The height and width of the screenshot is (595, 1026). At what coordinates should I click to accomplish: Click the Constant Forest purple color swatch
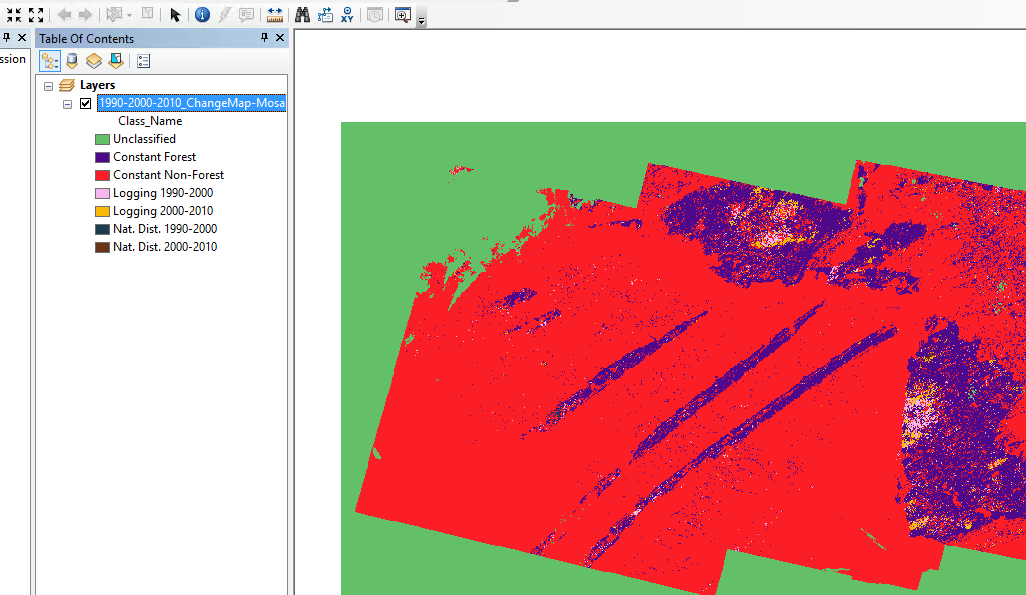click(x=102, y=157)
